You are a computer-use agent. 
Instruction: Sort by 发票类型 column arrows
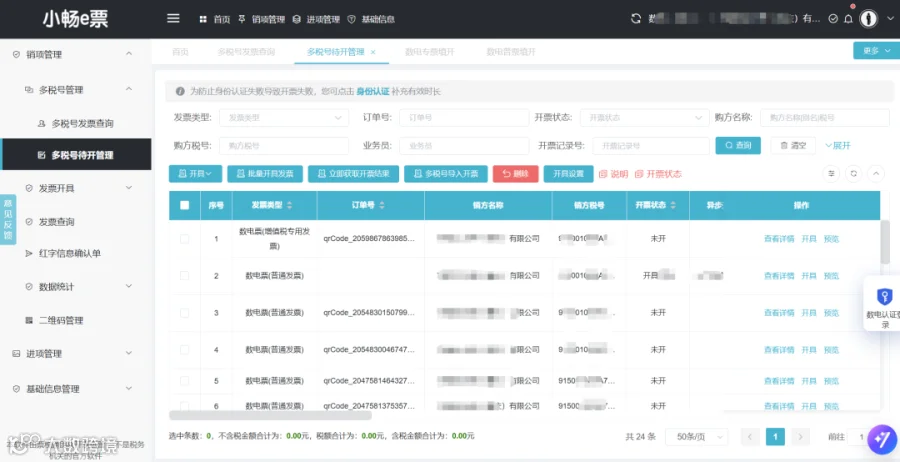pos(289,205)
